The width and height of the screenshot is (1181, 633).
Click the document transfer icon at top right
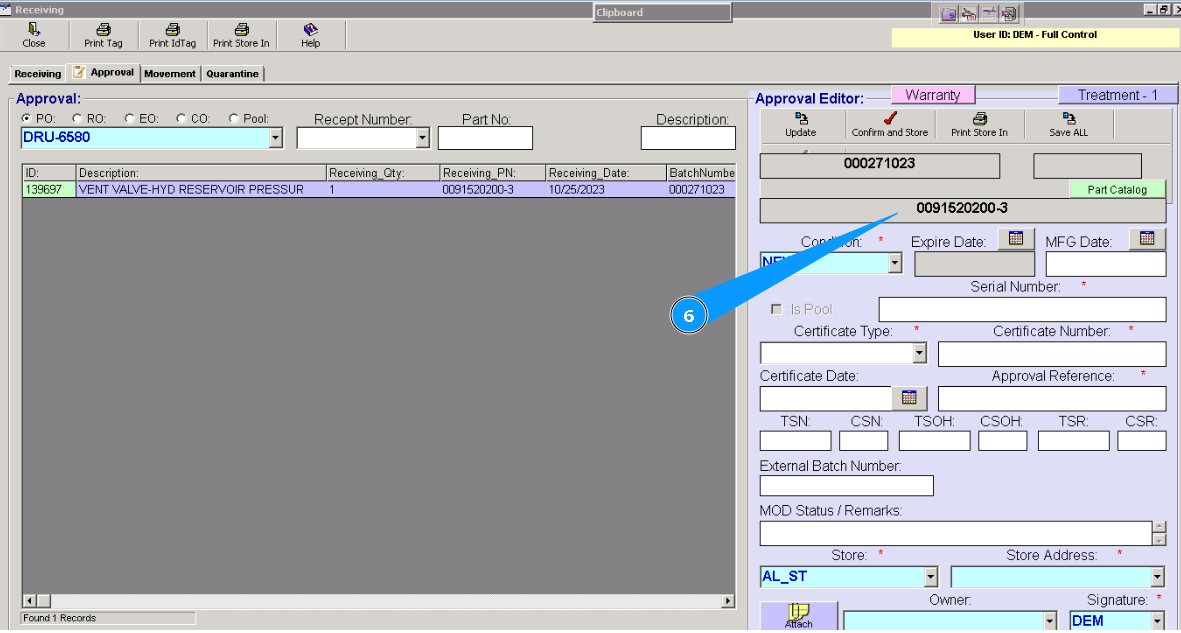pos(1009,14)
